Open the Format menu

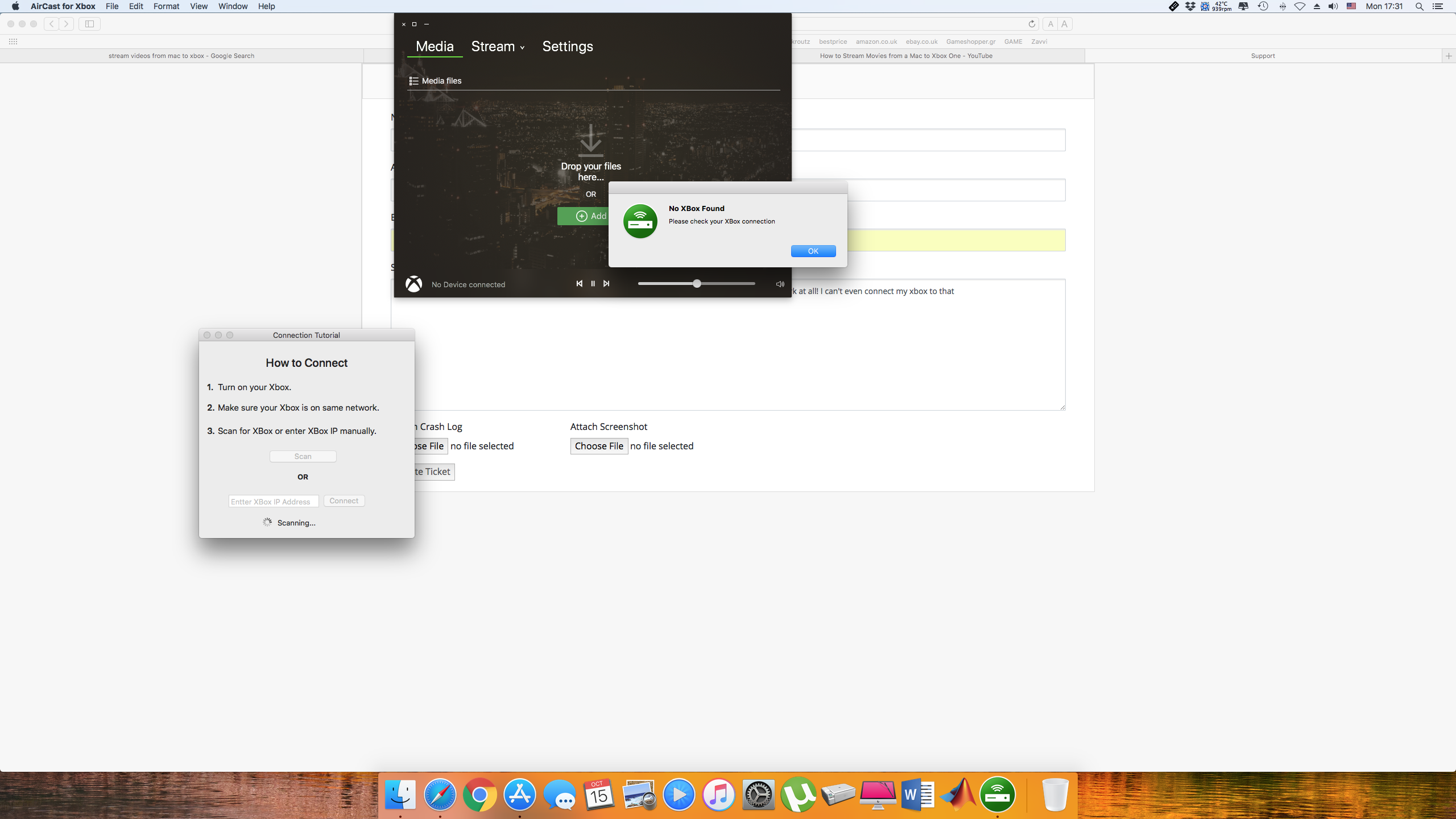[166, 6]
